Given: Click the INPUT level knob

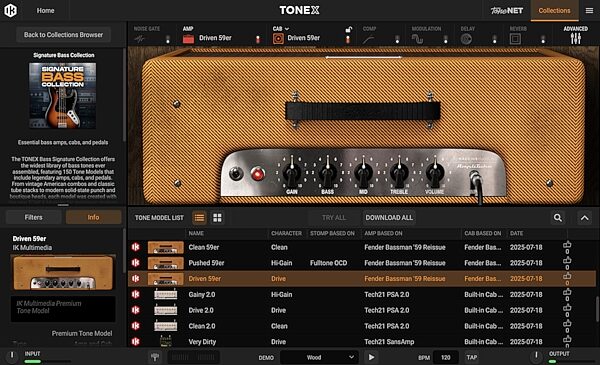Looking at the screenshot, I should [x=11, y=356].
